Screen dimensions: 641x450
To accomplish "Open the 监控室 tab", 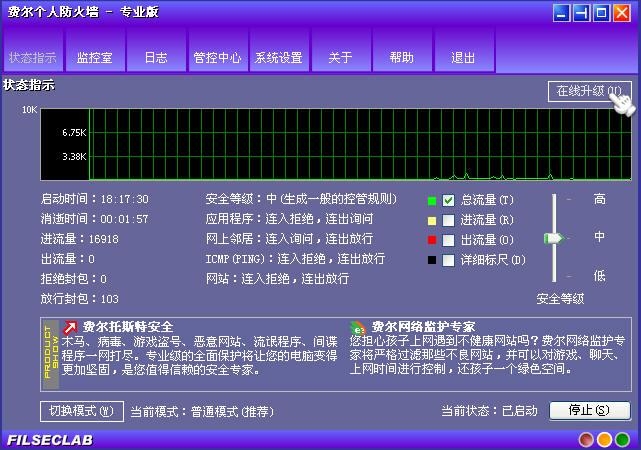I will [x=94, y=58].
